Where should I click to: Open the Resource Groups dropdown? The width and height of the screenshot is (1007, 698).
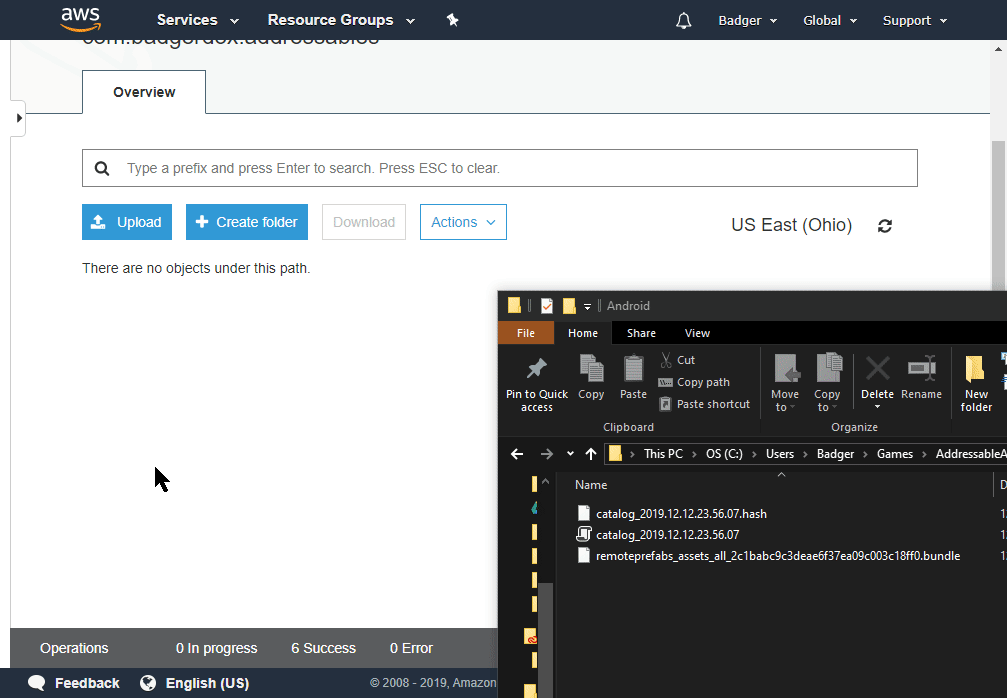pyautogui.click(x=341, y=20)
